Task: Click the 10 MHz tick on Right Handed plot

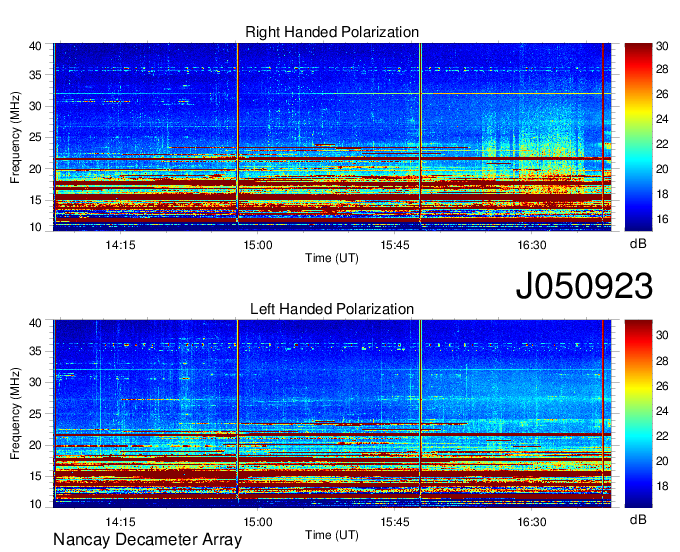Action: pyautogui.click(x=35, y=227)
